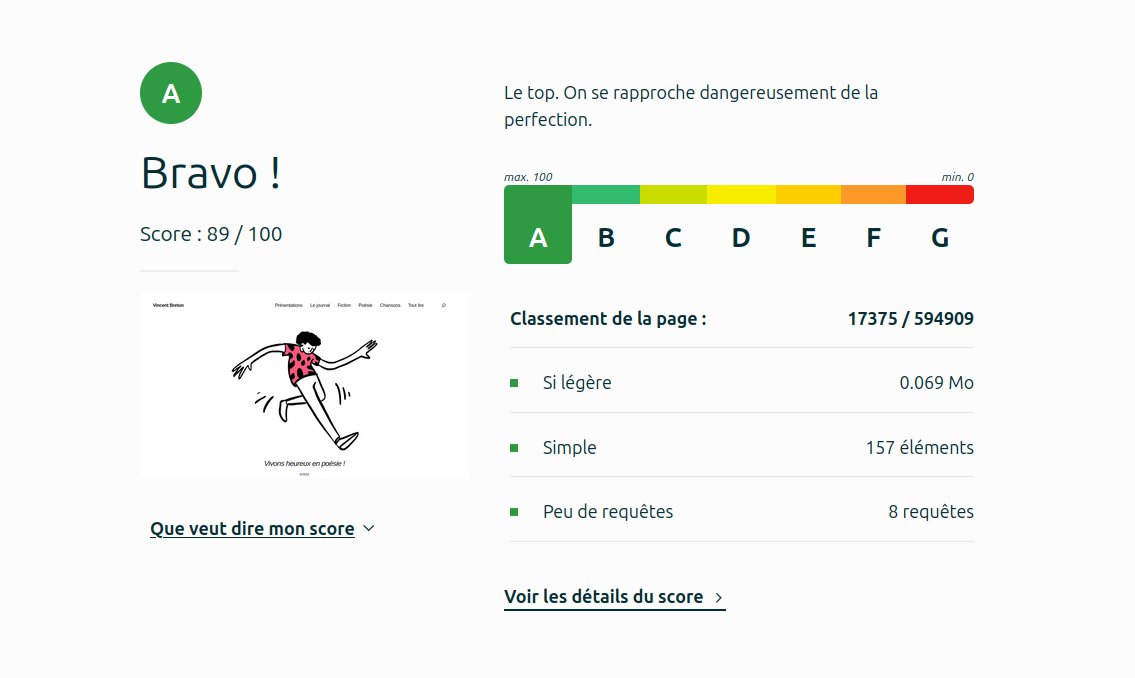Click the website preview thumbnail
Viewport: 1135px width, 678px height.
click(x=304, y=386)
